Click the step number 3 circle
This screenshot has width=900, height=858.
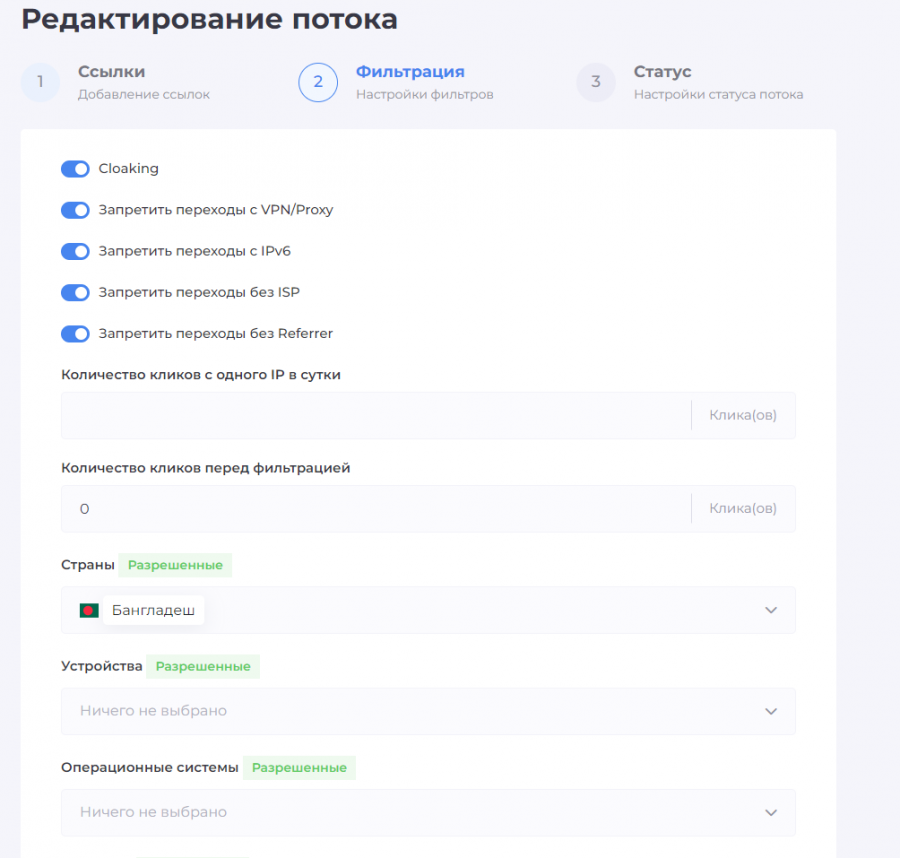tap(596, 82)
